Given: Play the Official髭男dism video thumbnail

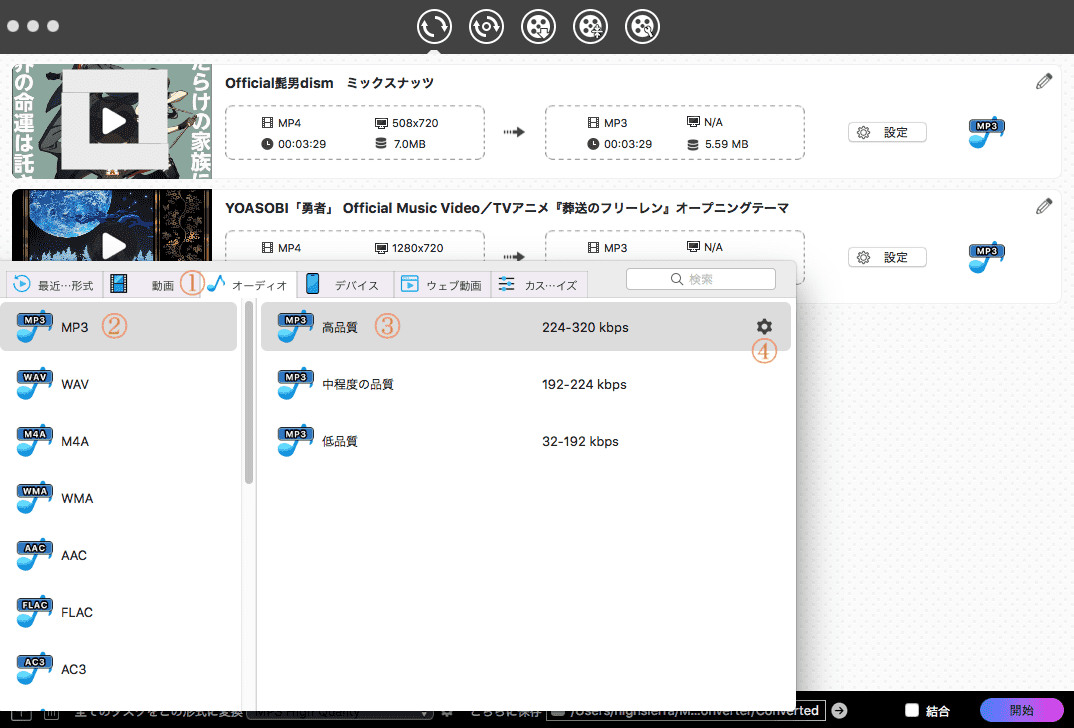Looking at the screenshot, I should (x=114, y=121).
